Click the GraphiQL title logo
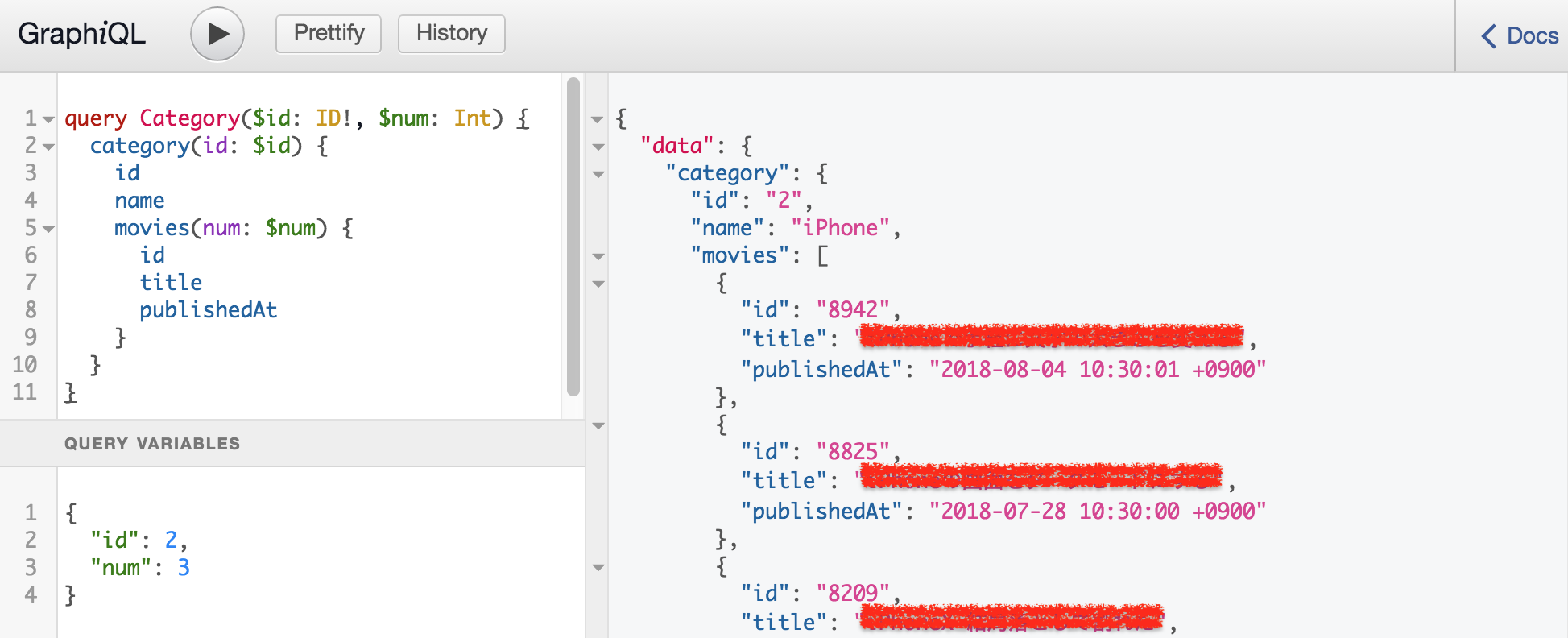The width and height of the screenshot is (1568, 638). pyautogui.click(x=81, y=34)
